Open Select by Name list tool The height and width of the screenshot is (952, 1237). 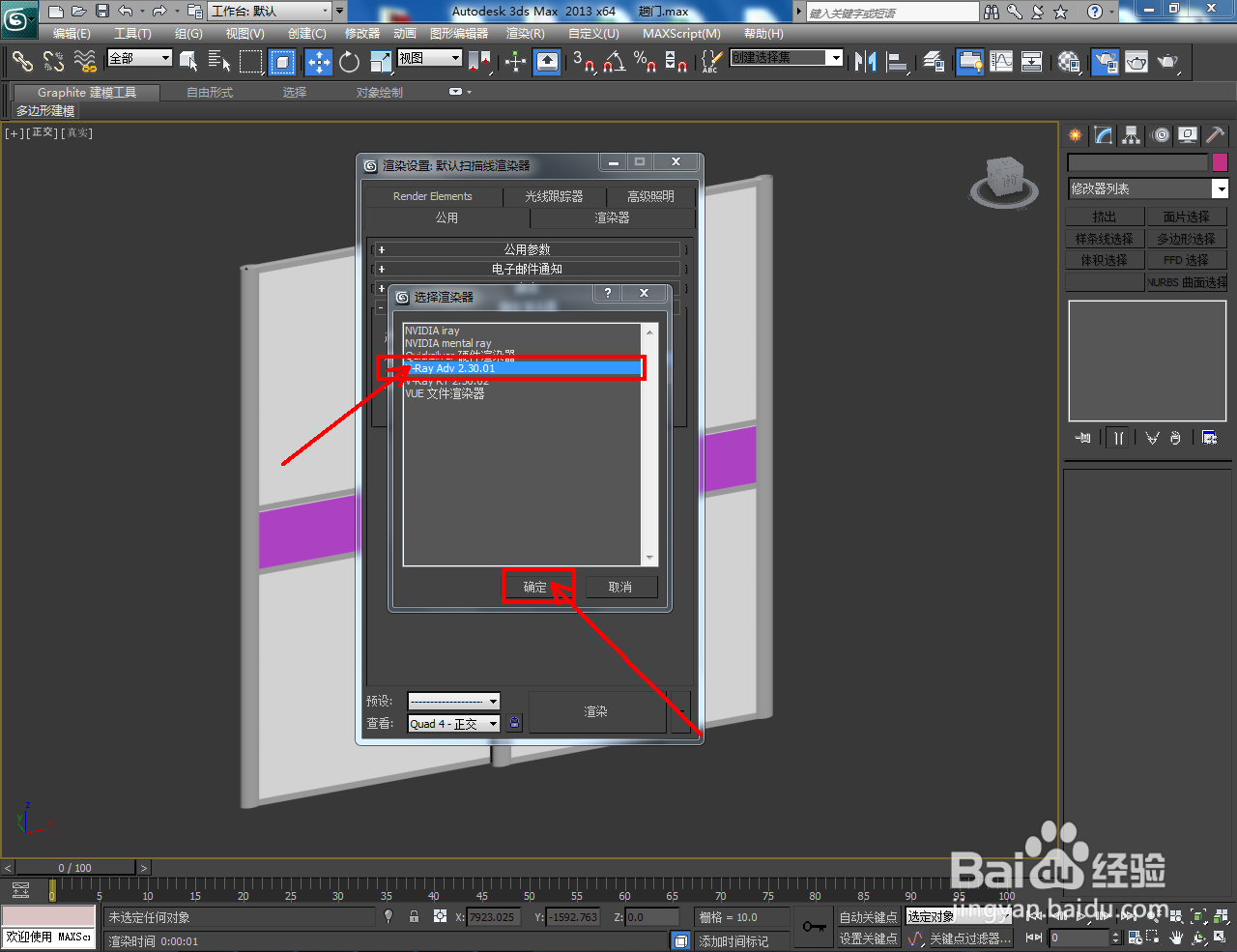(219, 62)
